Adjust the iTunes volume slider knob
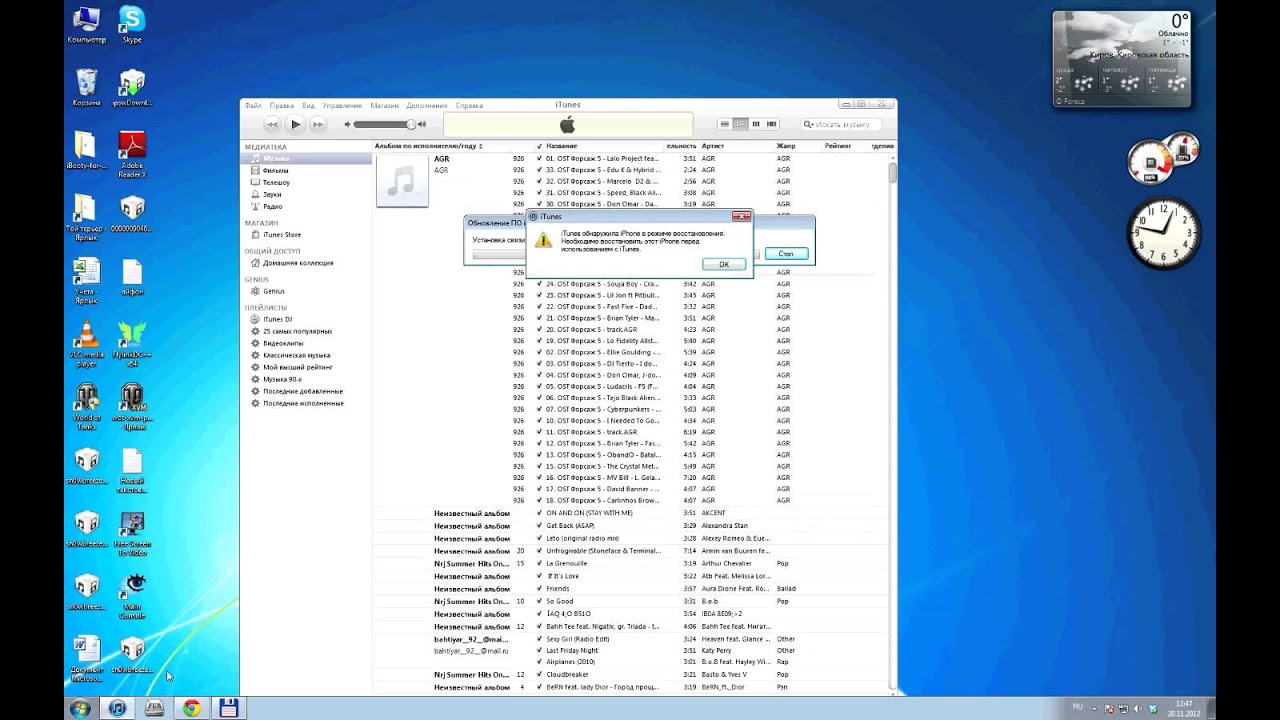This screenshot has width=1280, height=720. click(411, 124)
